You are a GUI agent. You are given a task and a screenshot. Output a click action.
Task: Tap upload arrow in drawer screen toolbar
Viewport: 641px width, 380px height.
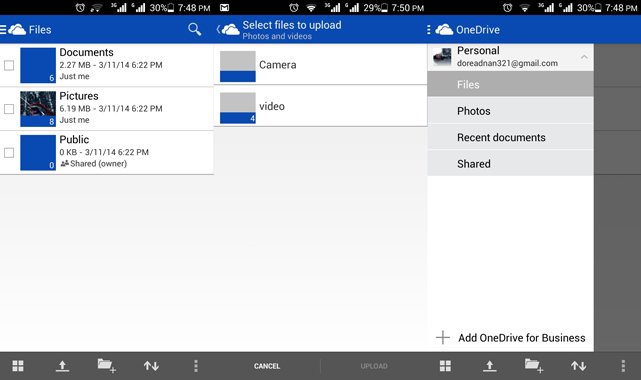pos(489,366)
